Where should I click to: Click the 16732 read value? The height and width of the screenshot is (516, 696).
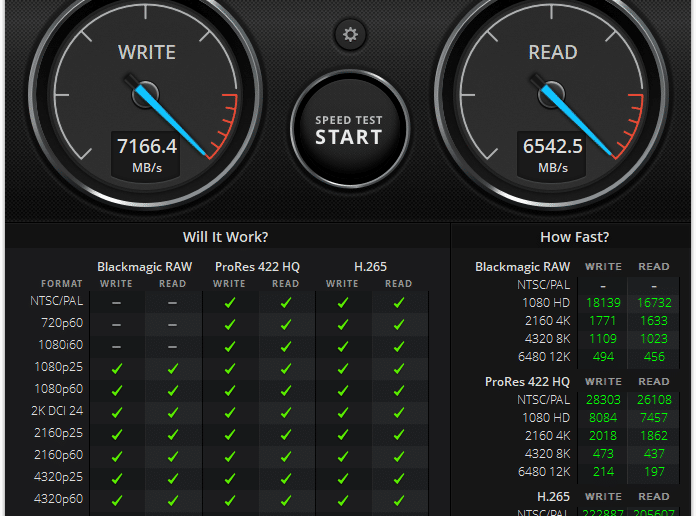click(654, 303)
